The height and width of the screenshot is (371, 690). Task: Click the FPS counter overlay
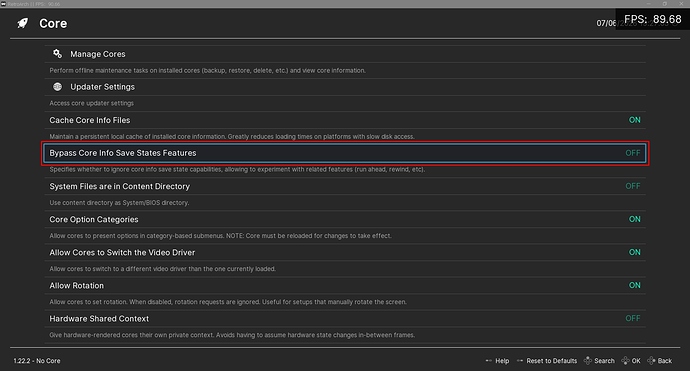tap(653, 19)
